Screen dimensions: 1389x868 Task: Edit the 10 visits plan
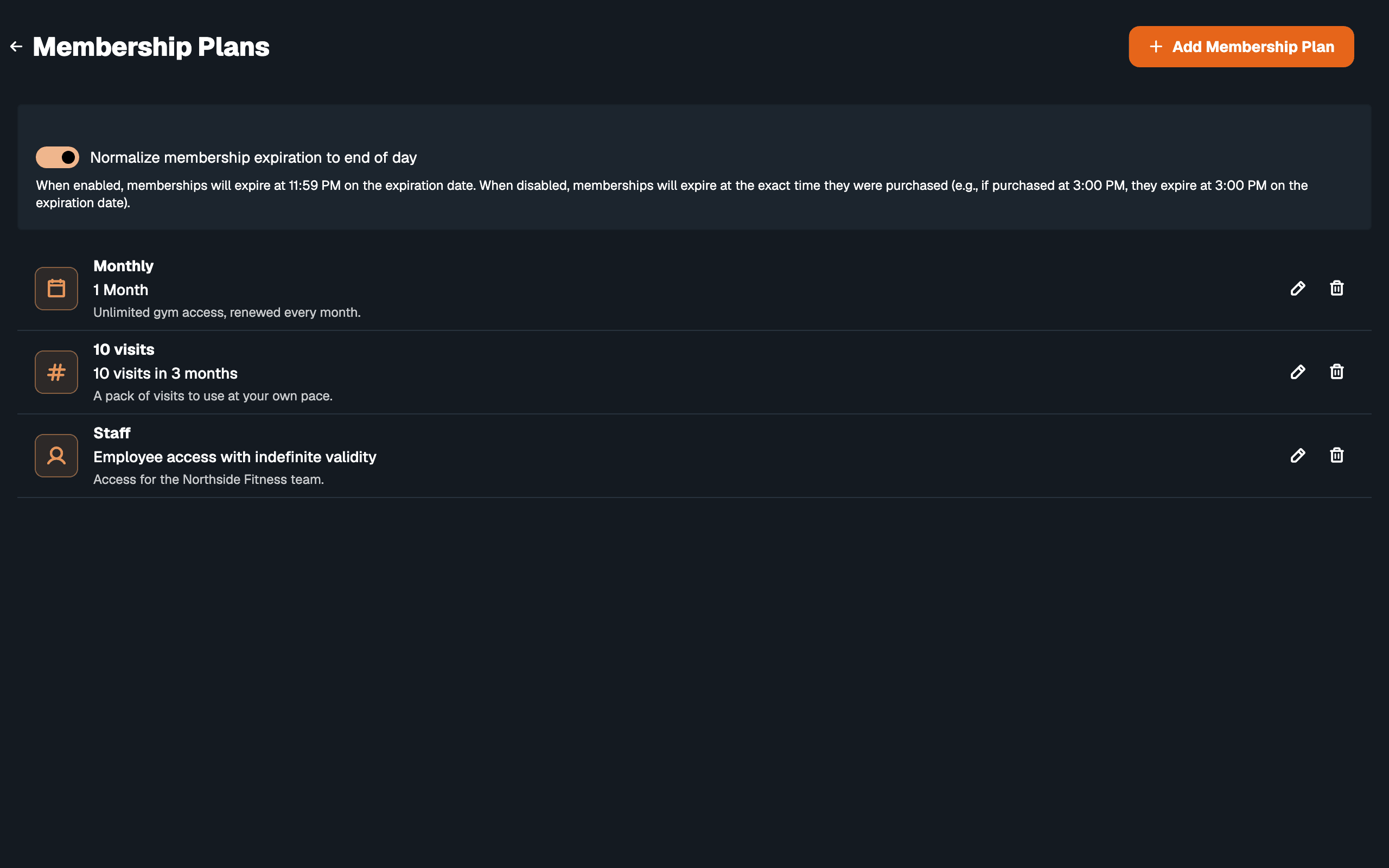point(1298,372)
